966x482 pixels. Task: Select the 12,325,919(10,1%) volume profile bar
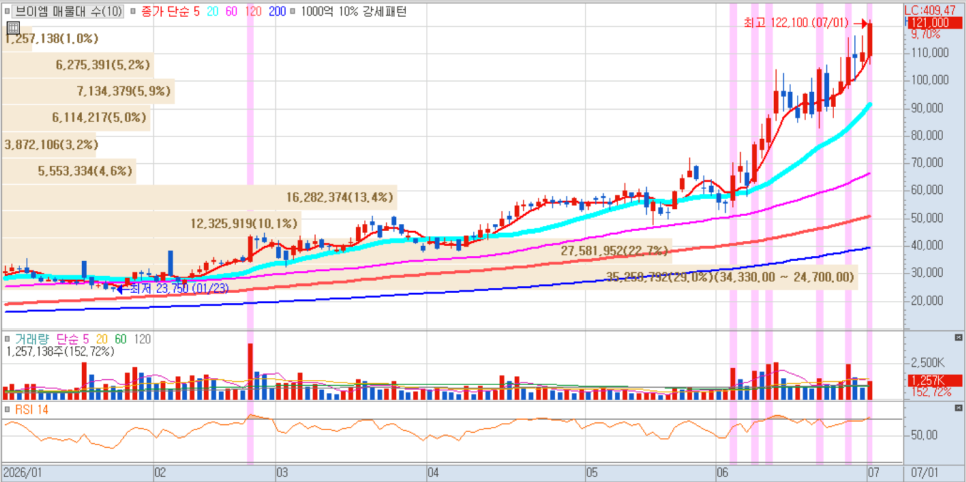tap(151, 224)
